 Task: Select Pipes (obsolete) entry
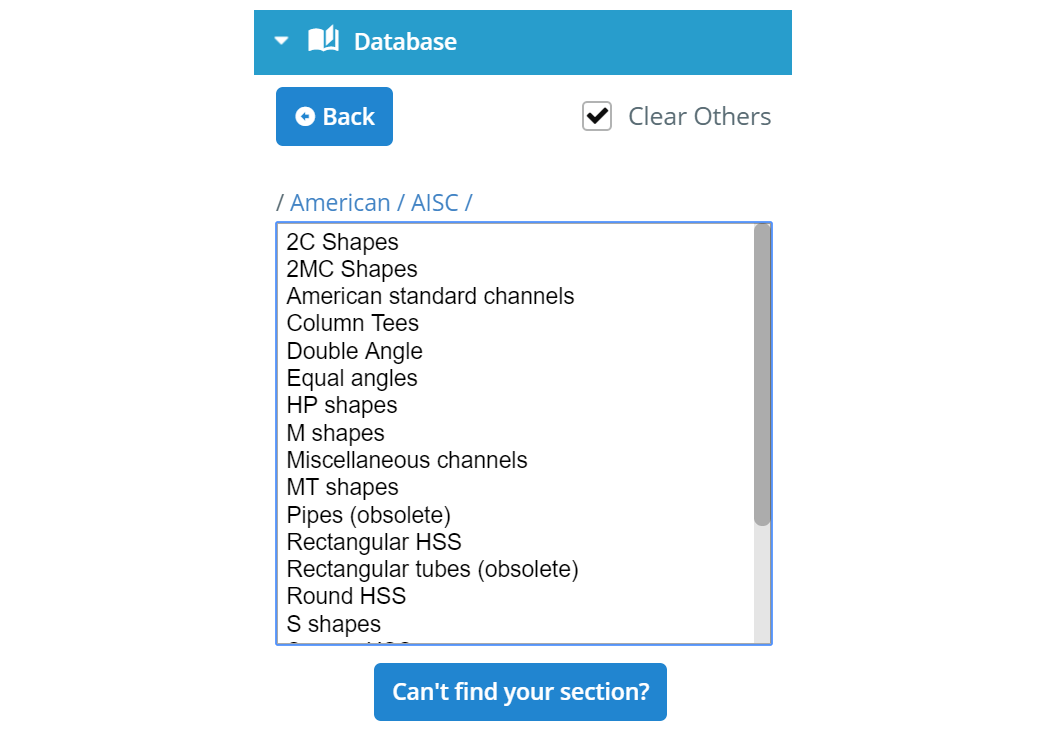click(x=515, y=515)
